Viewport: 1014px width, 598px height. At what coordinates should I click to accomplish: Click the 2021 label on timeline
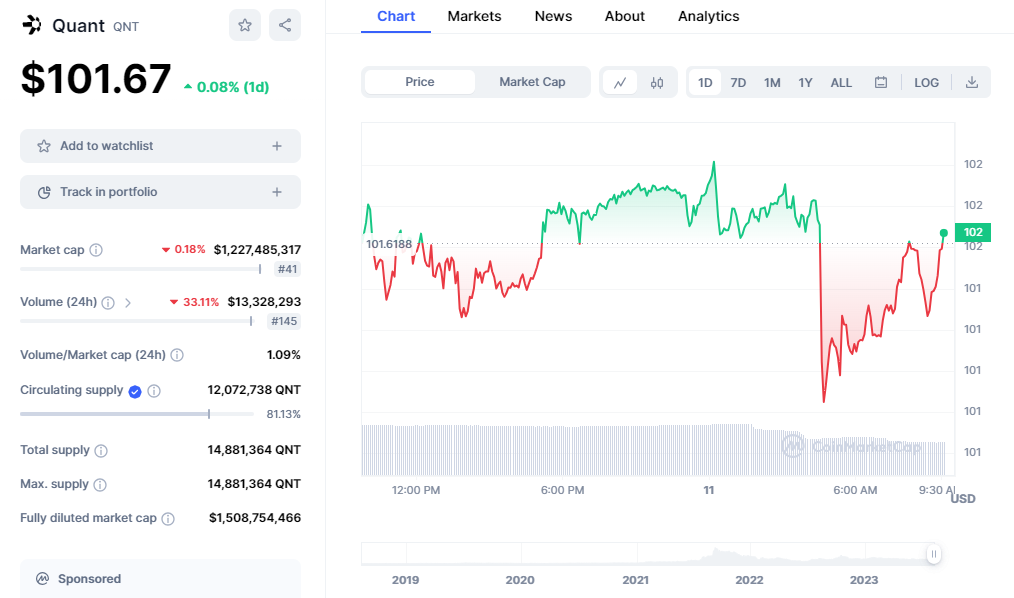pos(635,580)
